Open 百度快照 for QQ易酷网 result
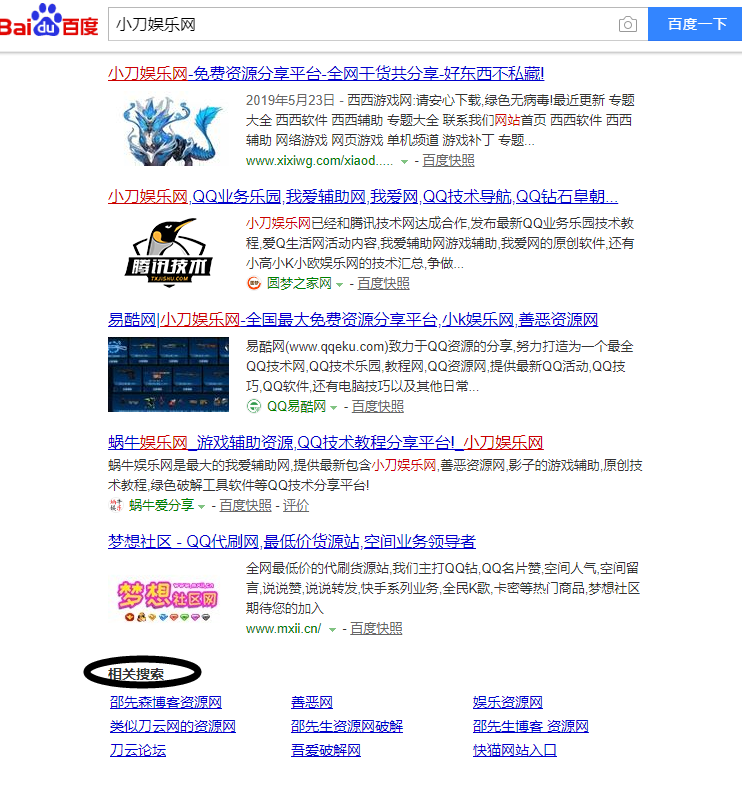Viewport: 742px width, 785px height. coord(378,406)
